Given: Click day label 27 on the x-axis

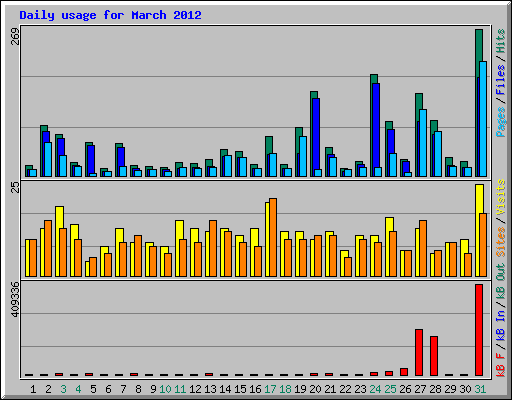Looking at the screenshot, I should pos(420,389).
